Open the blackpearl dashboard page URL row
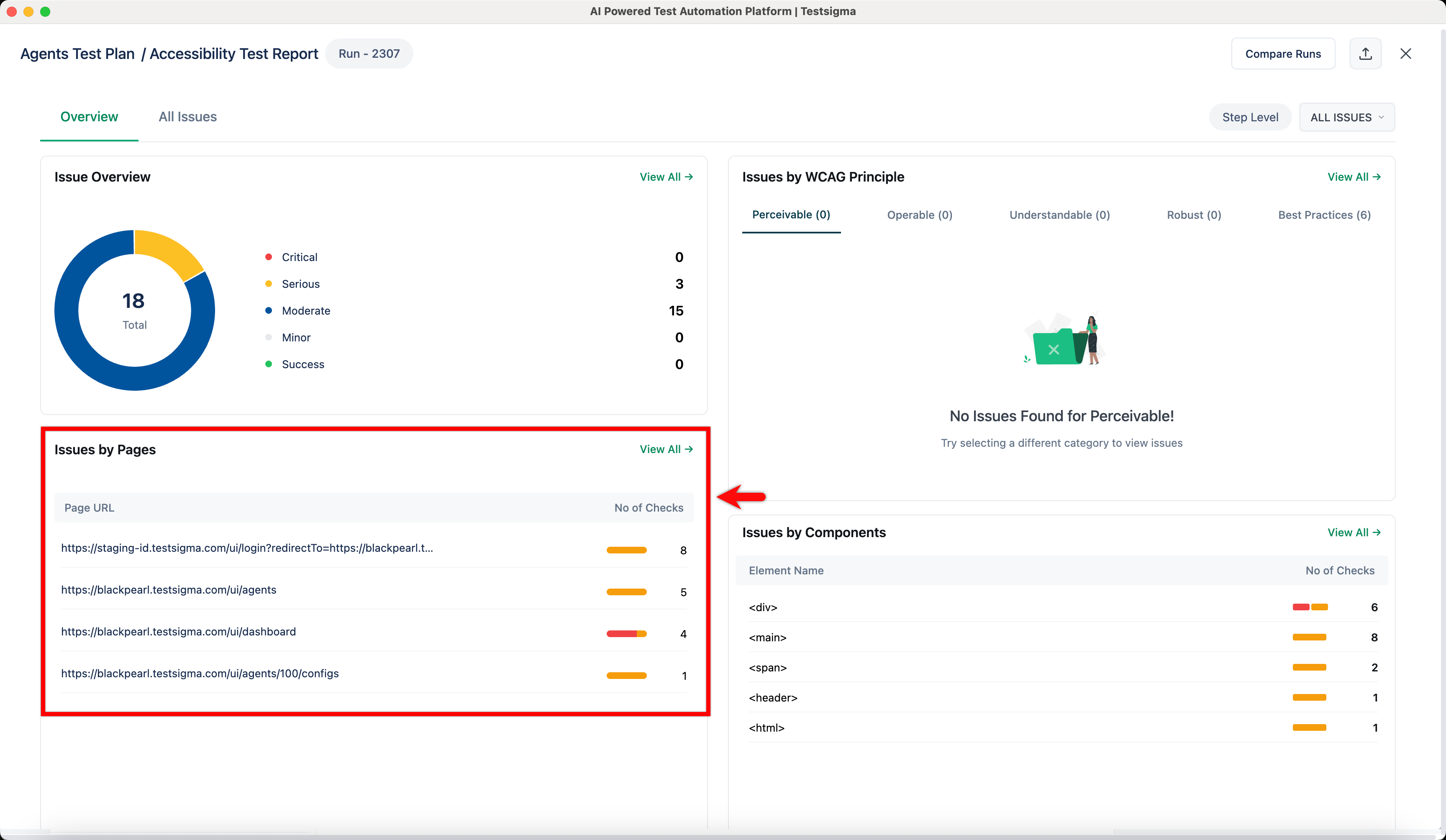Image resolution: width=1446 pixels, height=840 pixels. pos(179,631)
